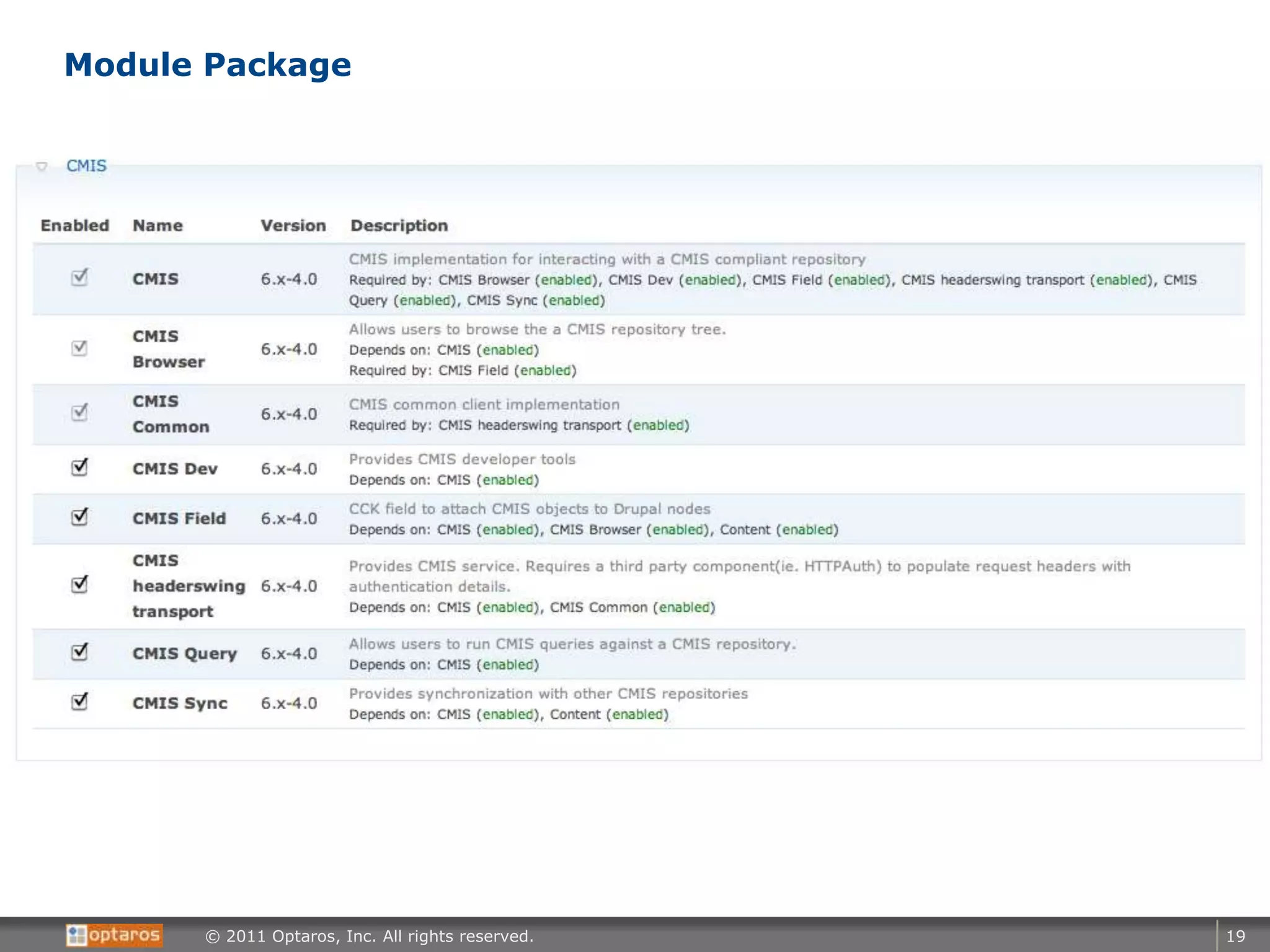Image resolution: width=1270 pixels, height=952 pixels.
Task: Uncheck the CMIS Field module
Action: (79, 516)
